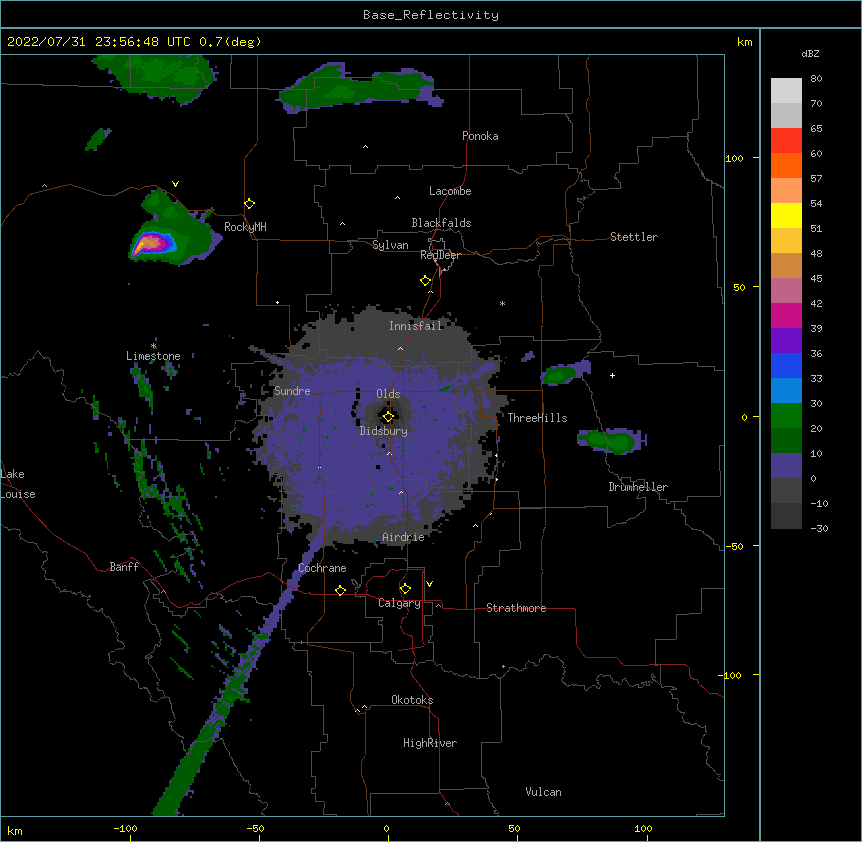Click the red 65 dBZ legend swatch
The height and width of the screenshot is (842, 862).
coord(786,141)
